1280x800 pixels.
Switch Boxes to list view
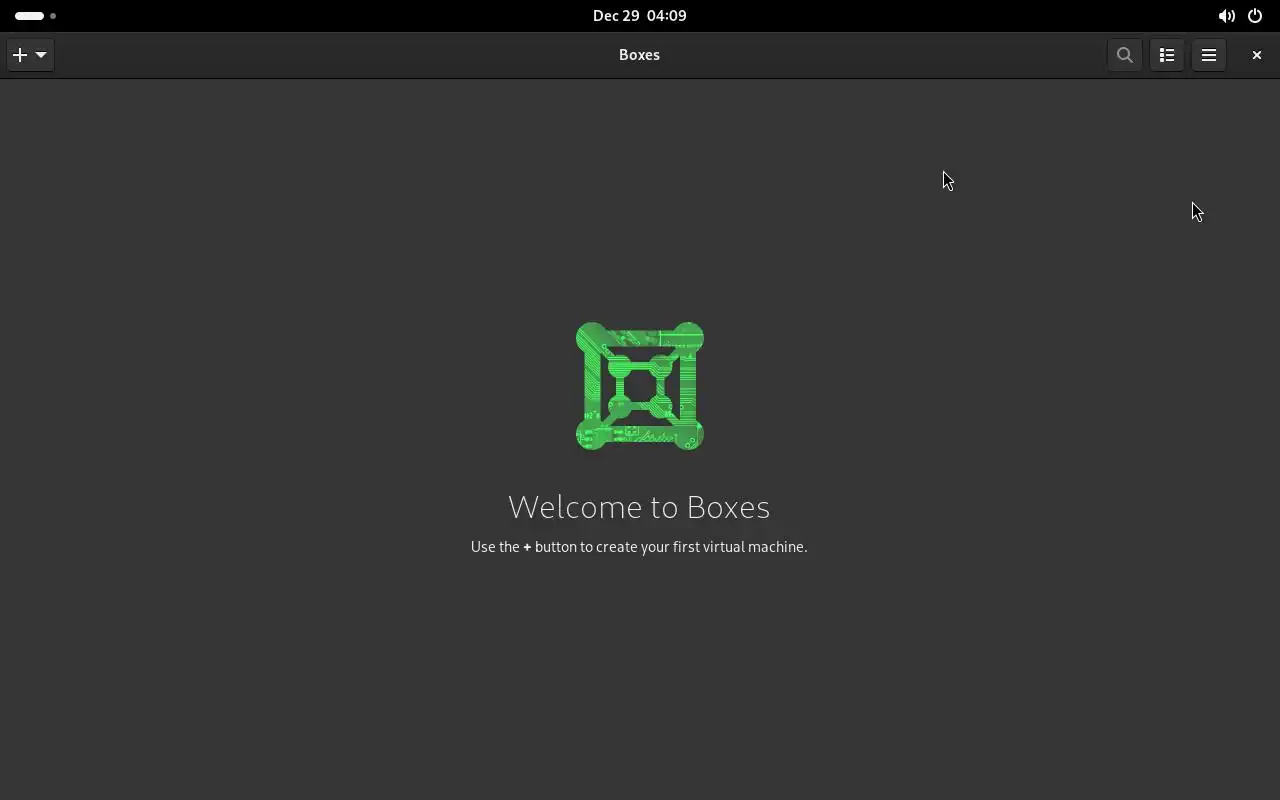(1167, 55)
